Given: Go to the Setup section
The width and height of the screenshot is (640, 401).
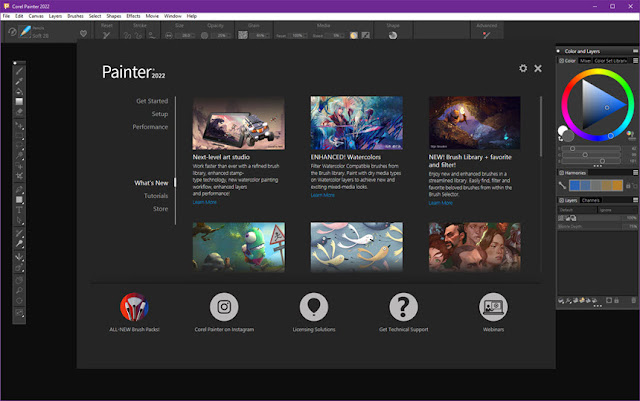Looking at the screenshot, I should 160,114.
